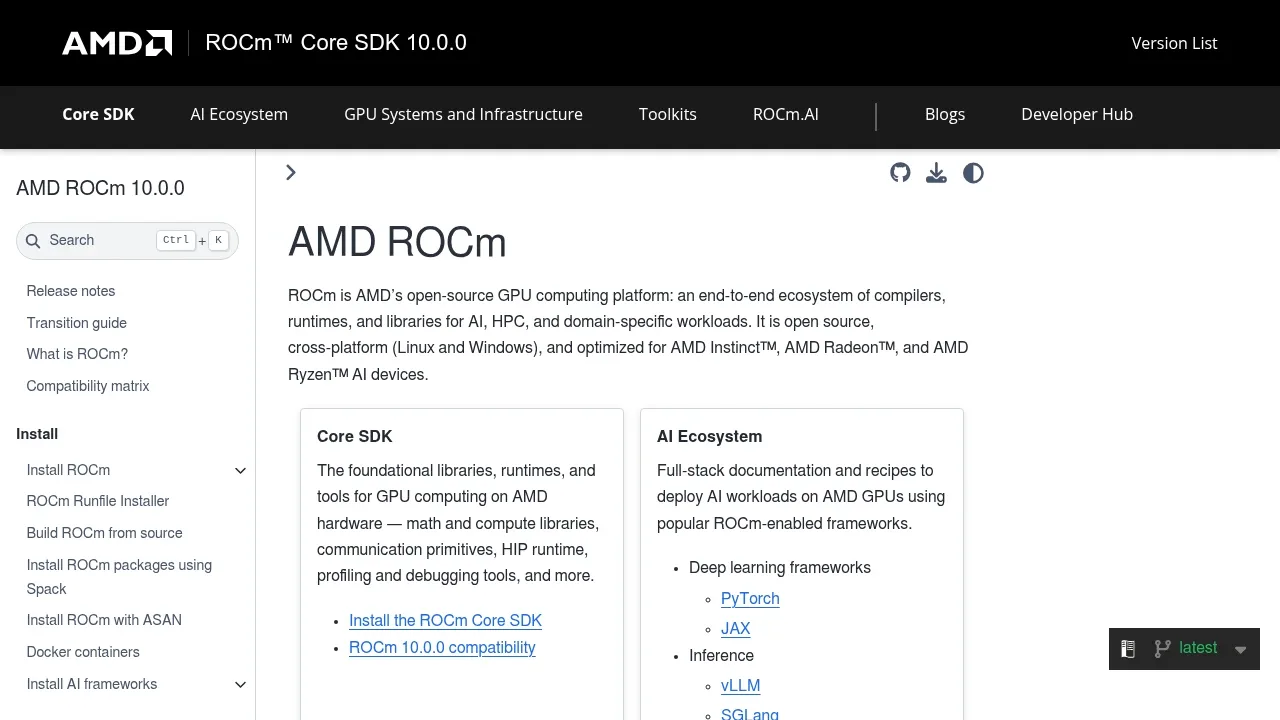Toggle the light/dark theme icon
The width and height of the screenshot is (1280, 720).
(973, 173)
